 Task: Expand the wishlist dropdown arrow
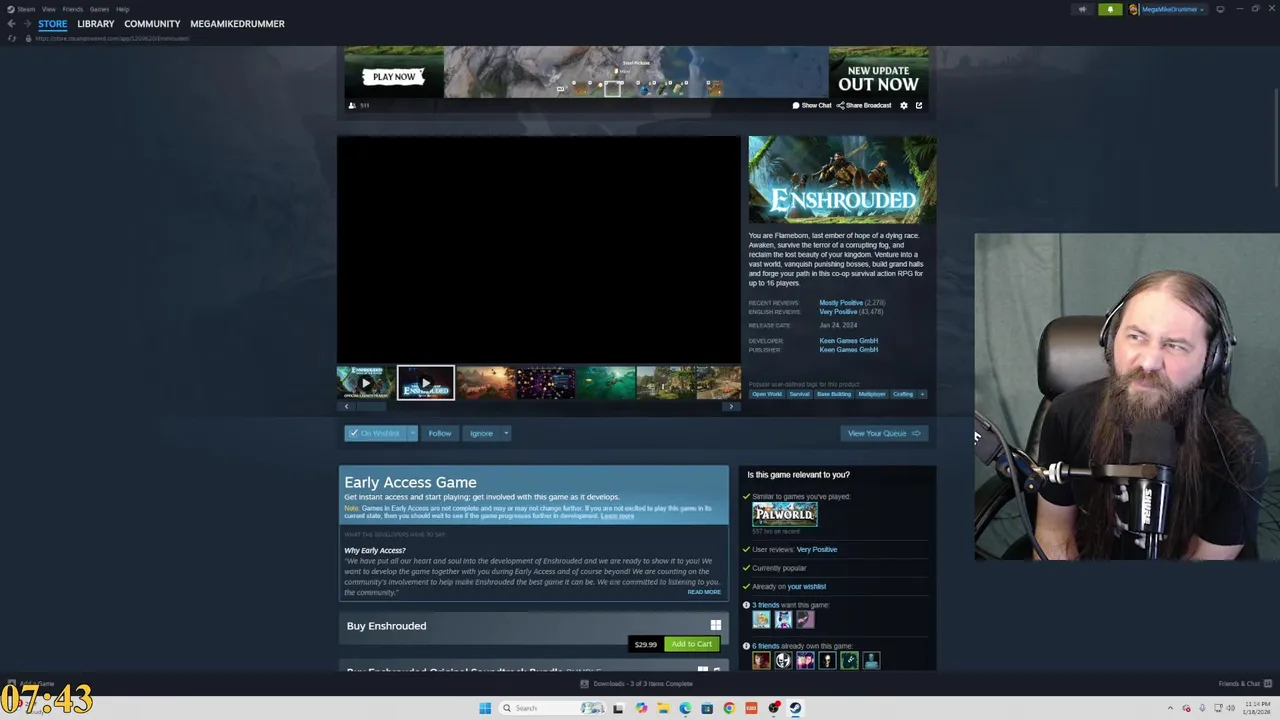click(411, 433)
